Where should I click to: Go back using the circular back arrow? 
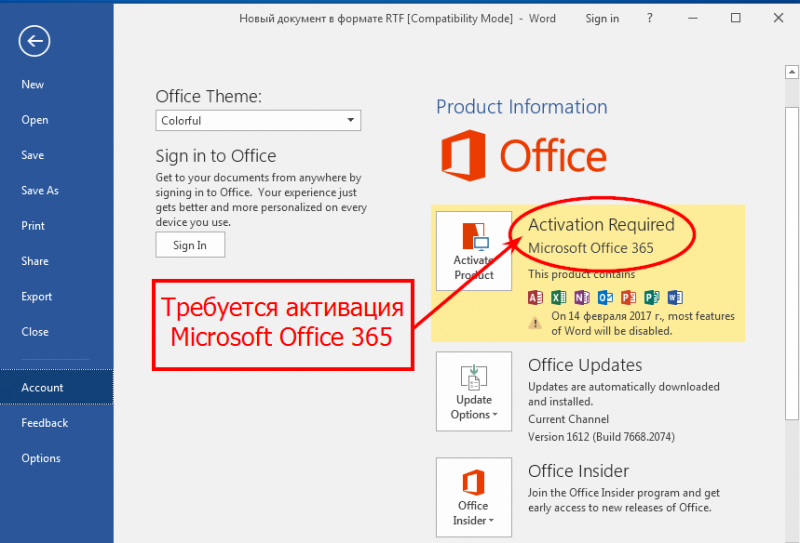coord(34,41)
